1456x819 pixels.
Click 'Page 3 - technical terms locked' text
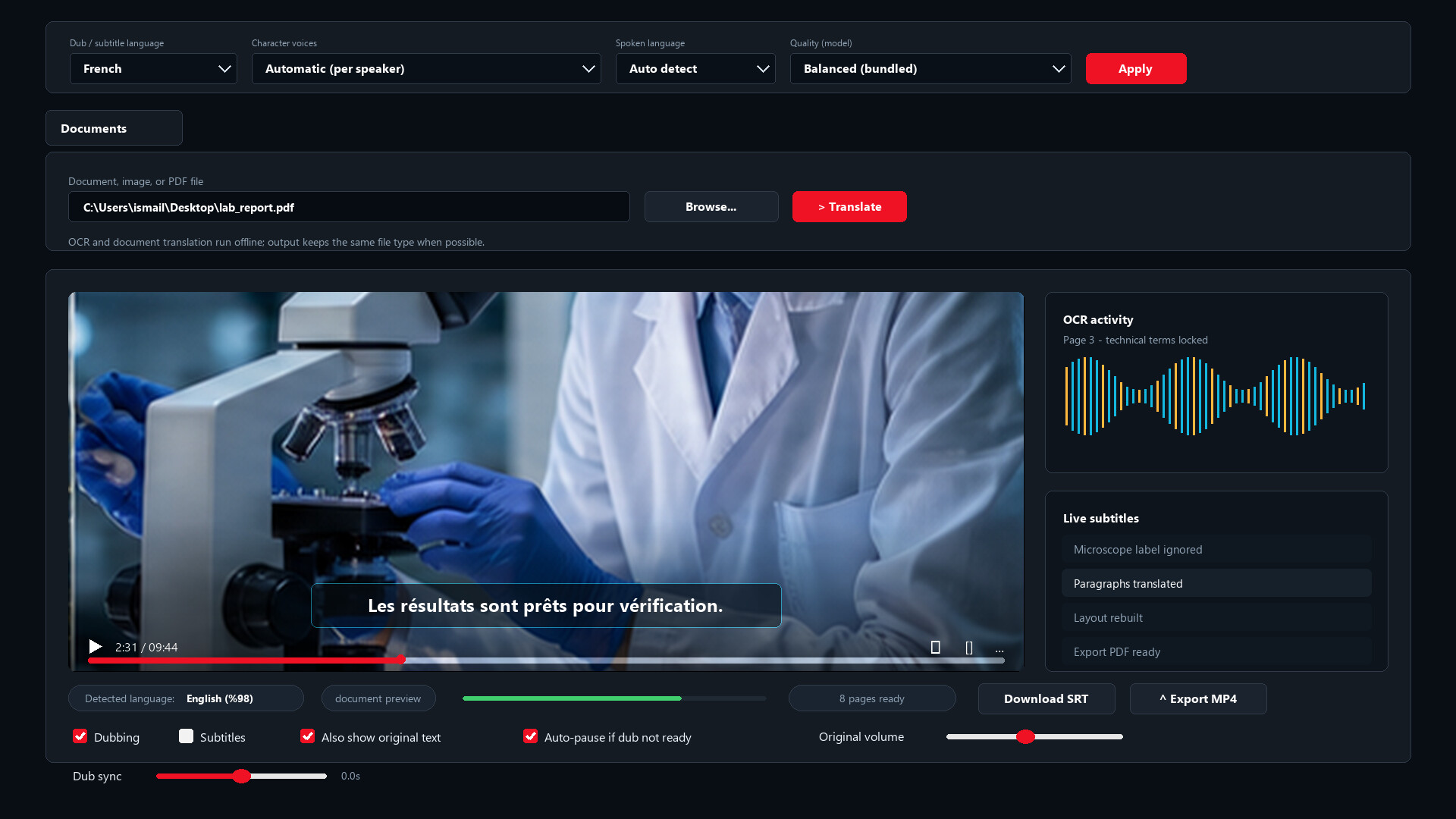coord(1135,340)
